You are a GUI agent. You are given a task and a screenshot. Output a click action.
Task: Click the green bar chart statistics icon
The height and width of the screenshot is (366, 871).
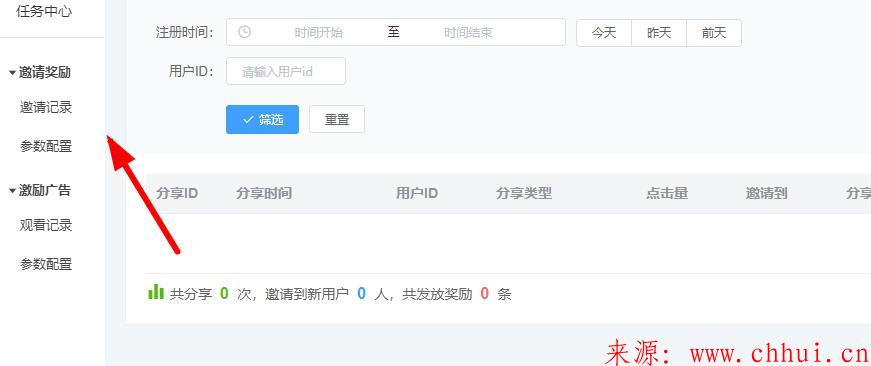(156, 292)
